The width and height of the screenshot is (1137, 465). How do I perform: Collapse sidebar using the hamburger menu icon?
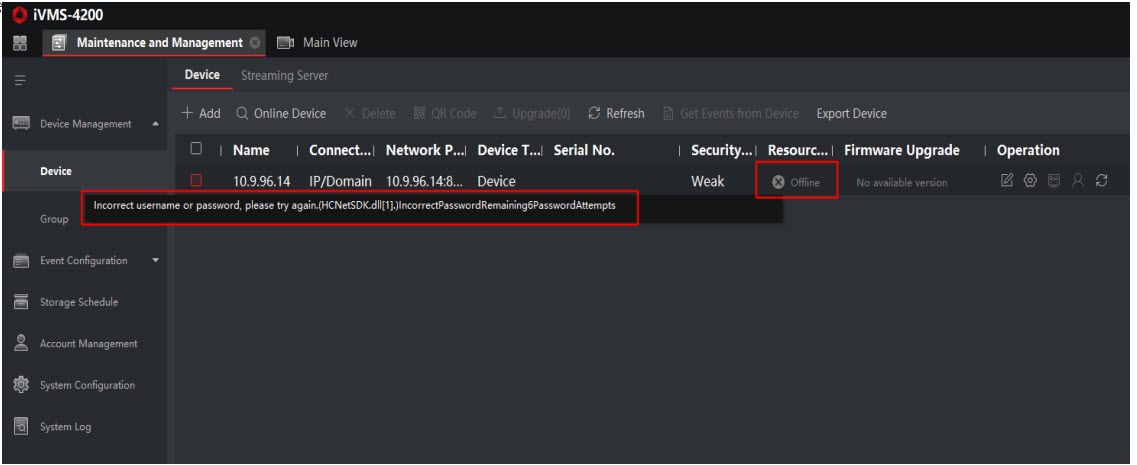[18, 77]
